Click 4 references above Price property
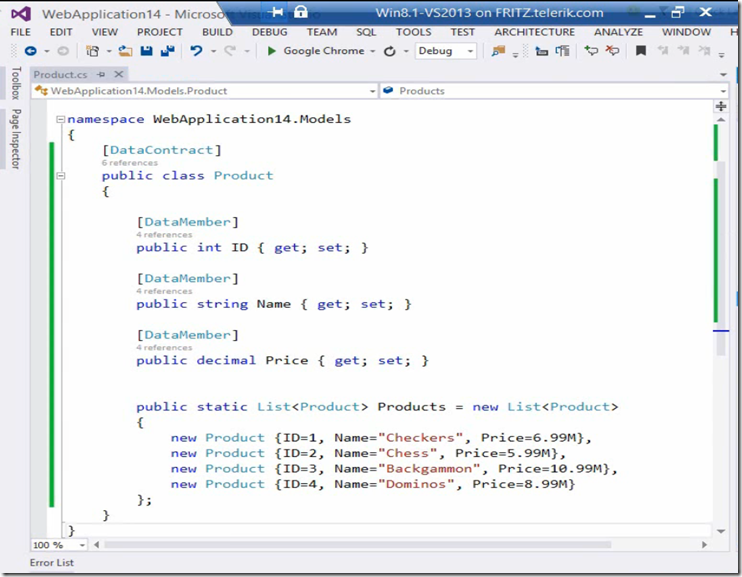 (x=164, y=347)
